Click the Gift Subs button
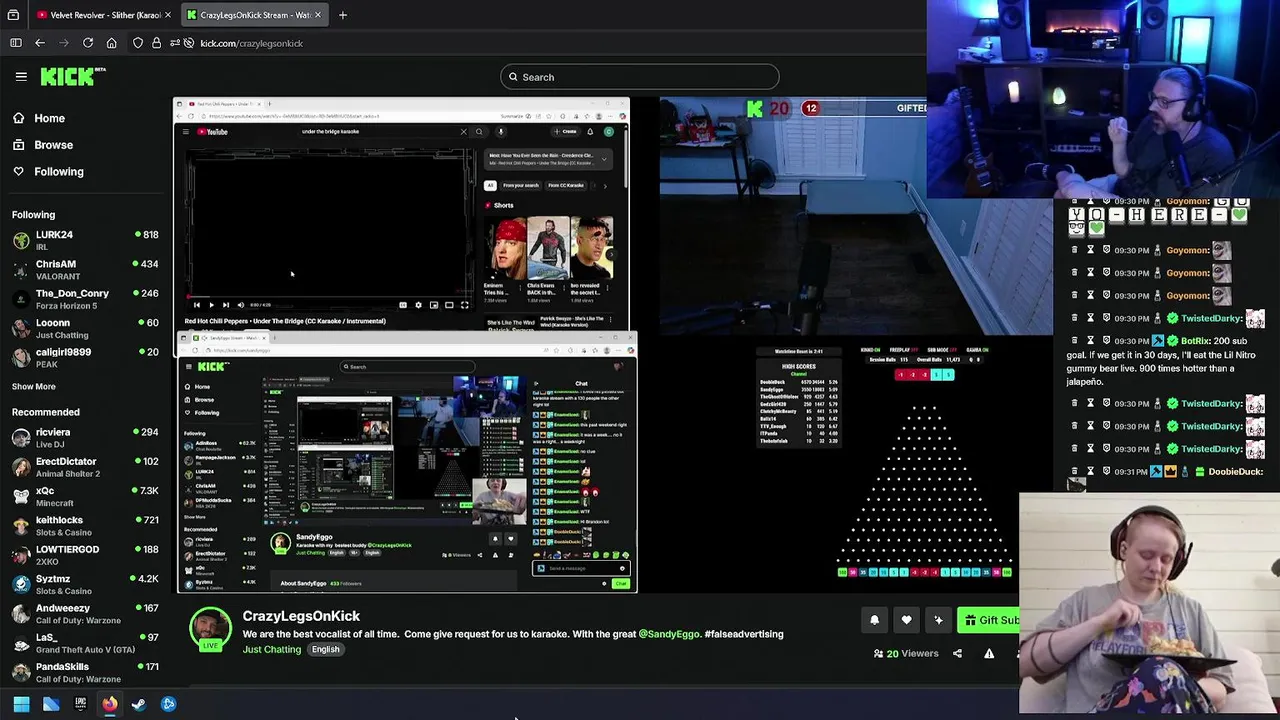 pos(988,620)
